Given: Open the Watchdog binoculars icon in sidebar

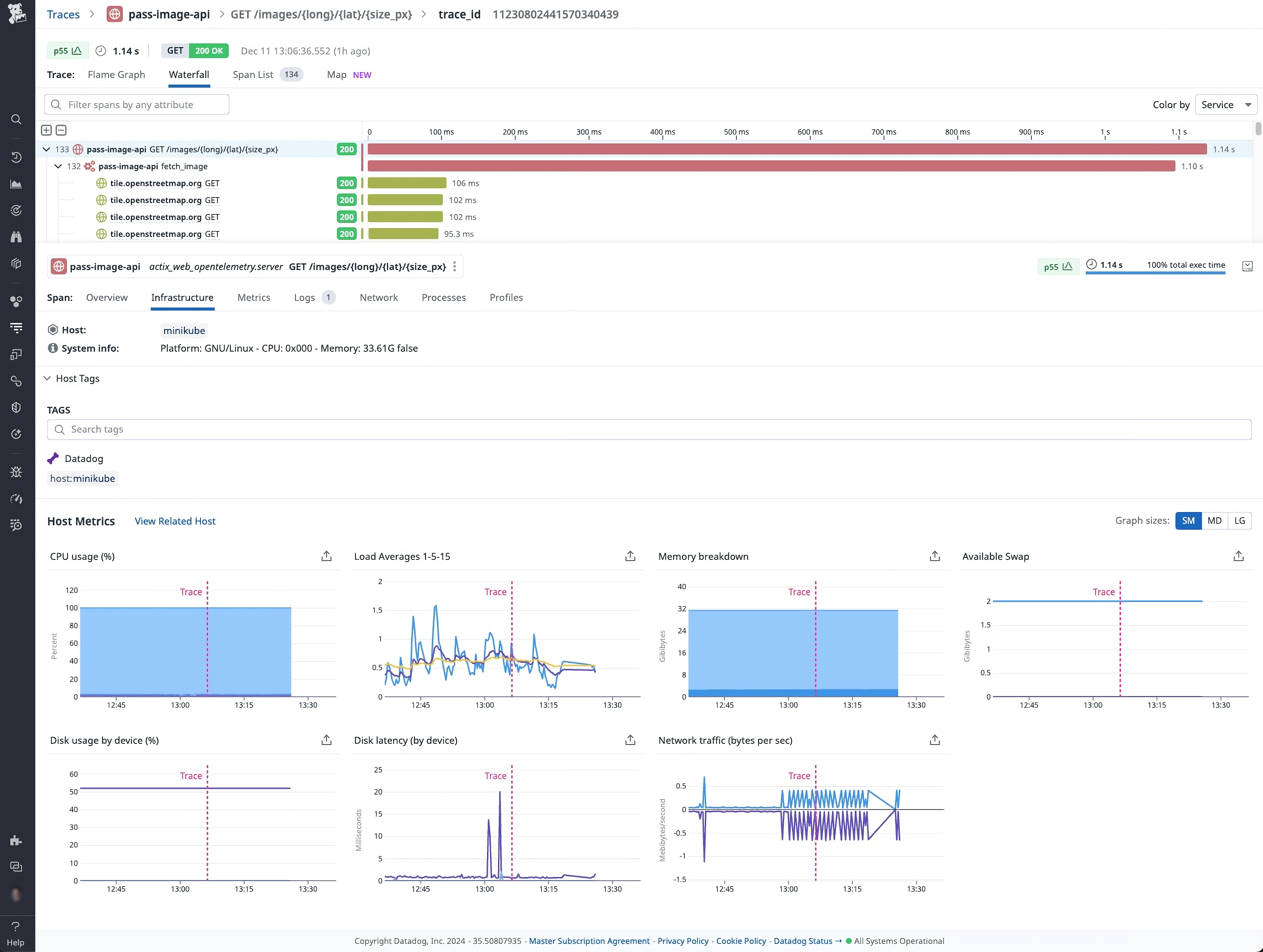Looking at the screenshot, I should (16, 237).
